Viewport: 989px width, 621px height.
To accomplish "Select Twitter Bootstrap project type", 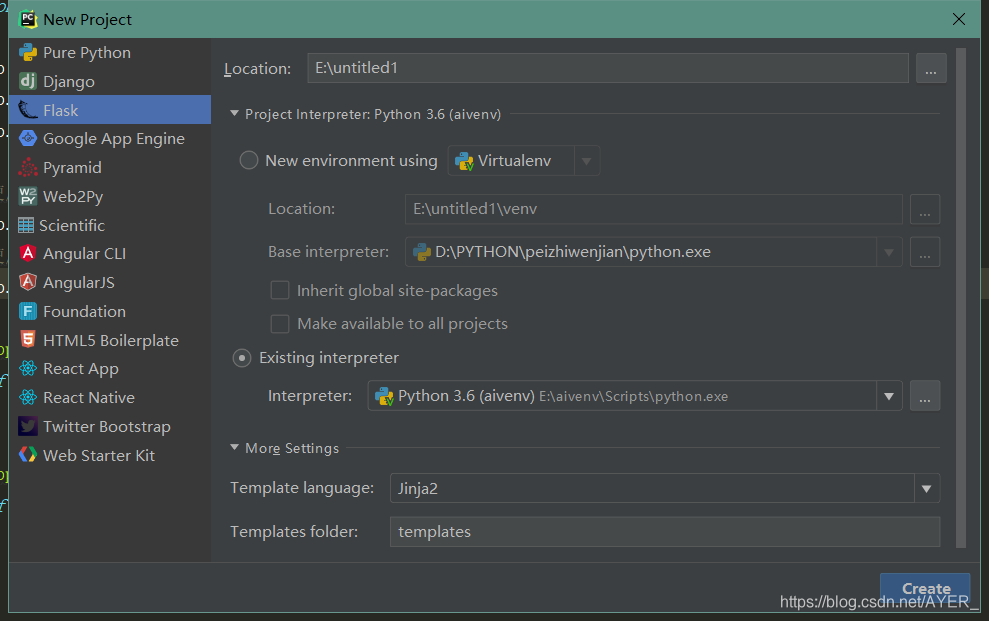I will [x=110, y=426].
